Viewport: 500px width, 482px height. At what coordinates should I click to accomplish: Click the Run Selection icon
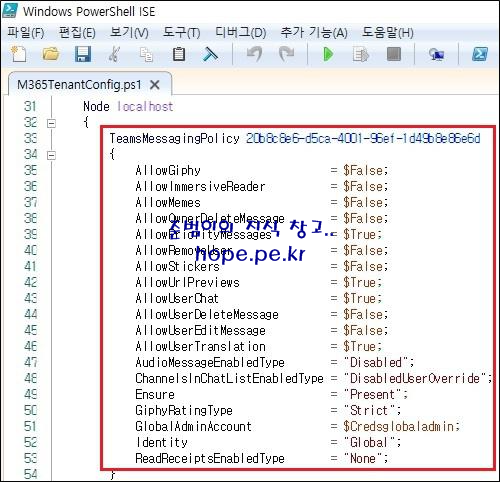pos(360,54)
